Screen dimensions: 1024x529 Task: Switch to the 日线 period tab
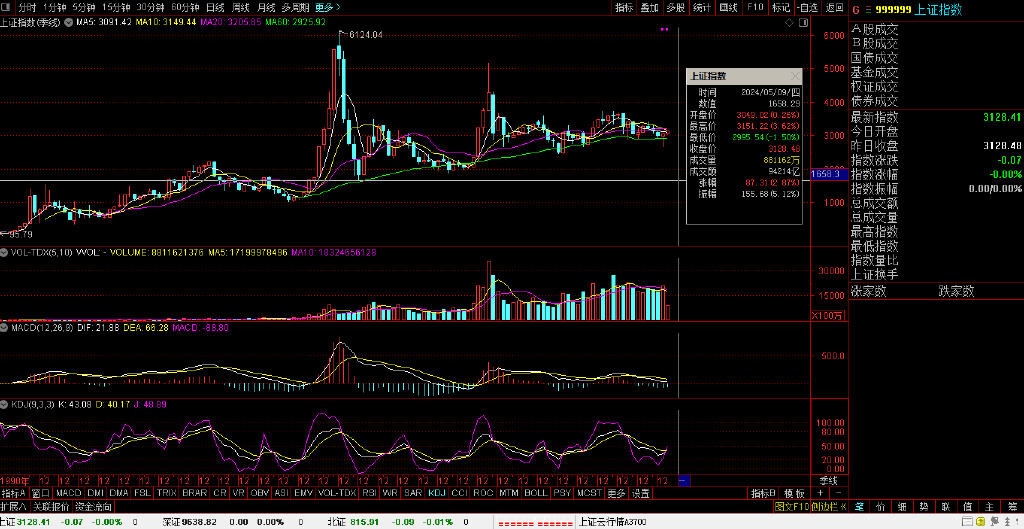coord(215,8)
